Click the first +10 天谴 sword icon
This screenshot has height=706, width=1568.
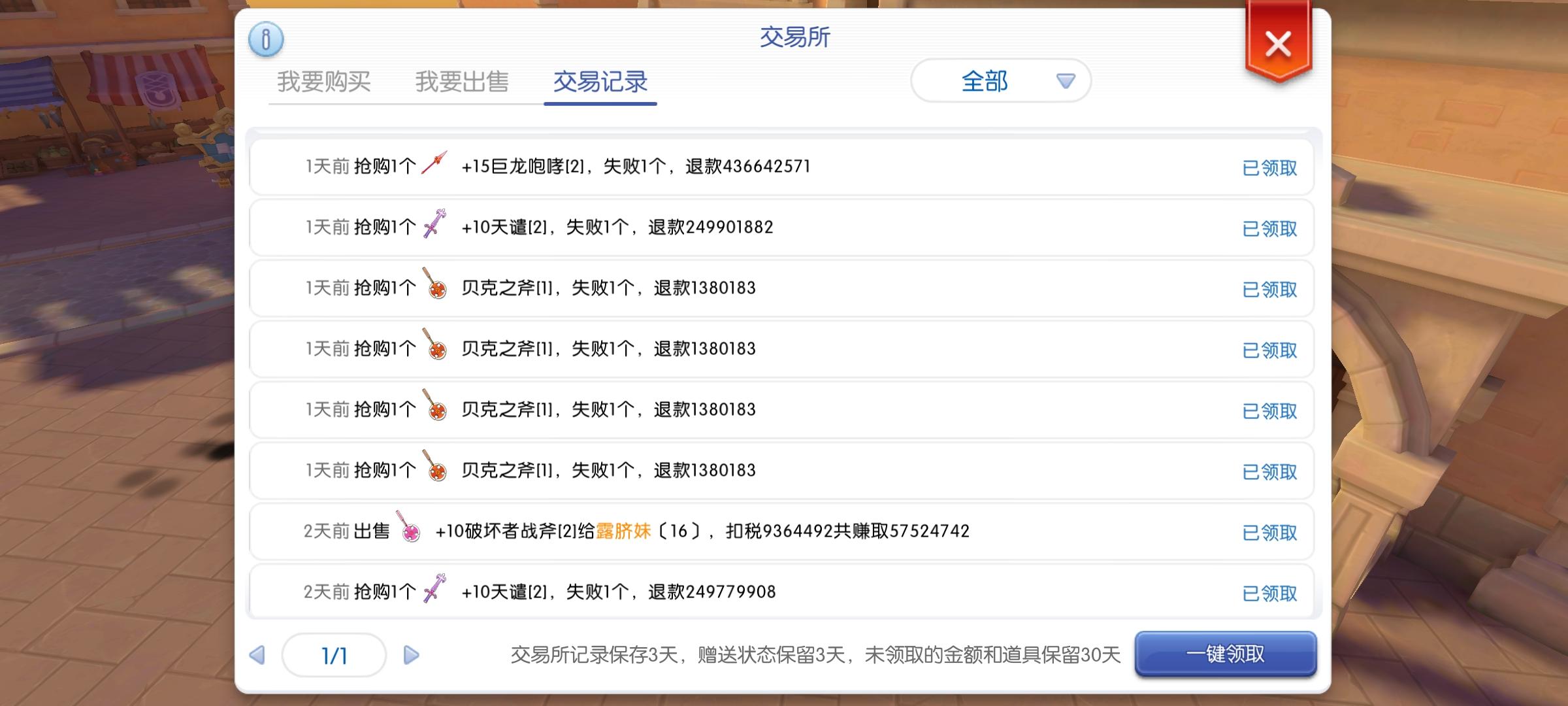pyautogui.click(x=434, y=224)
